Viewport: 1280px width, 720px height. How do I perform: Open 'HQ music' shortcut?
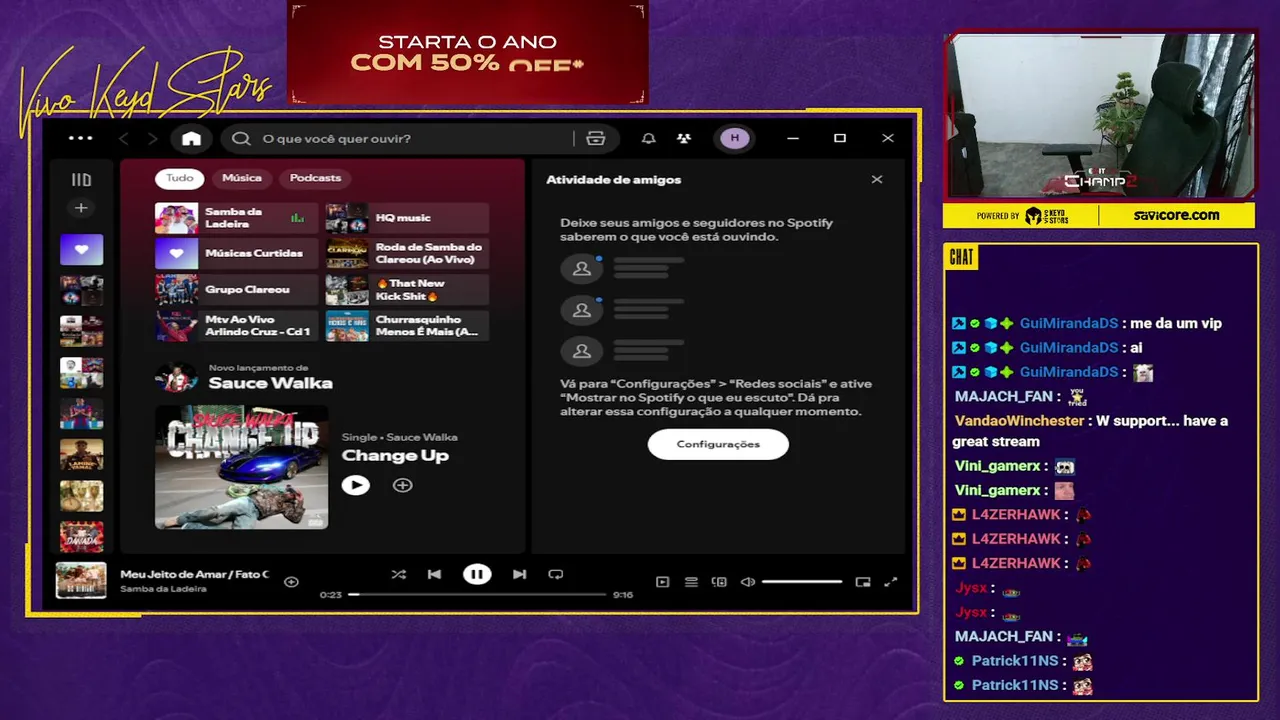[407, 218]
